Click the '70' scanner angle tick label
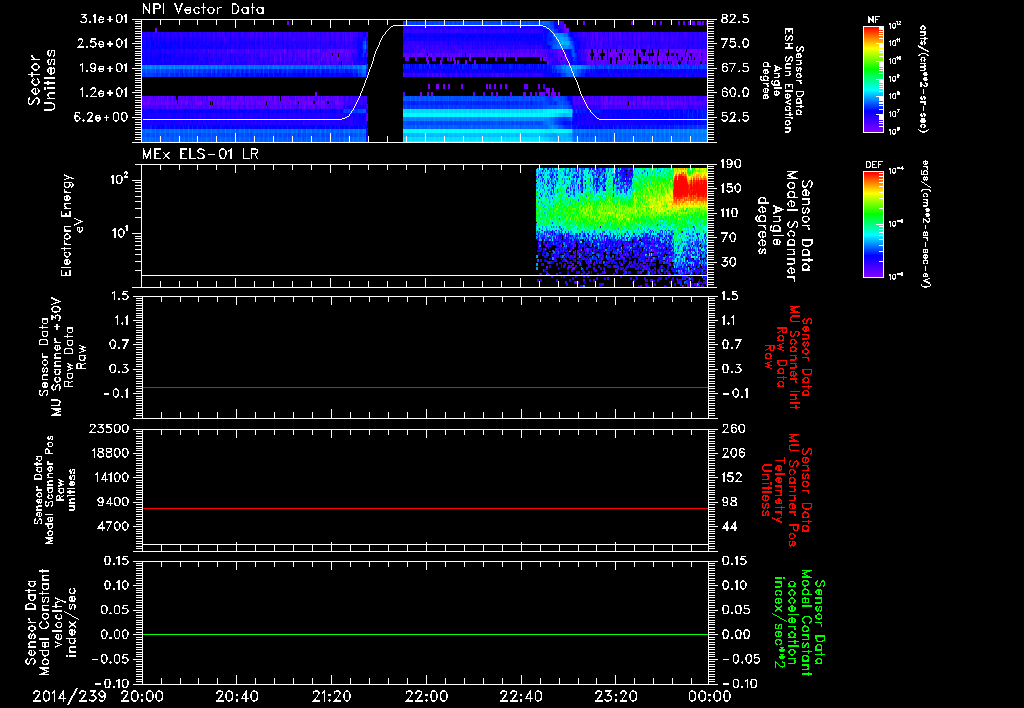The image size is (1024, 708). 729,238
